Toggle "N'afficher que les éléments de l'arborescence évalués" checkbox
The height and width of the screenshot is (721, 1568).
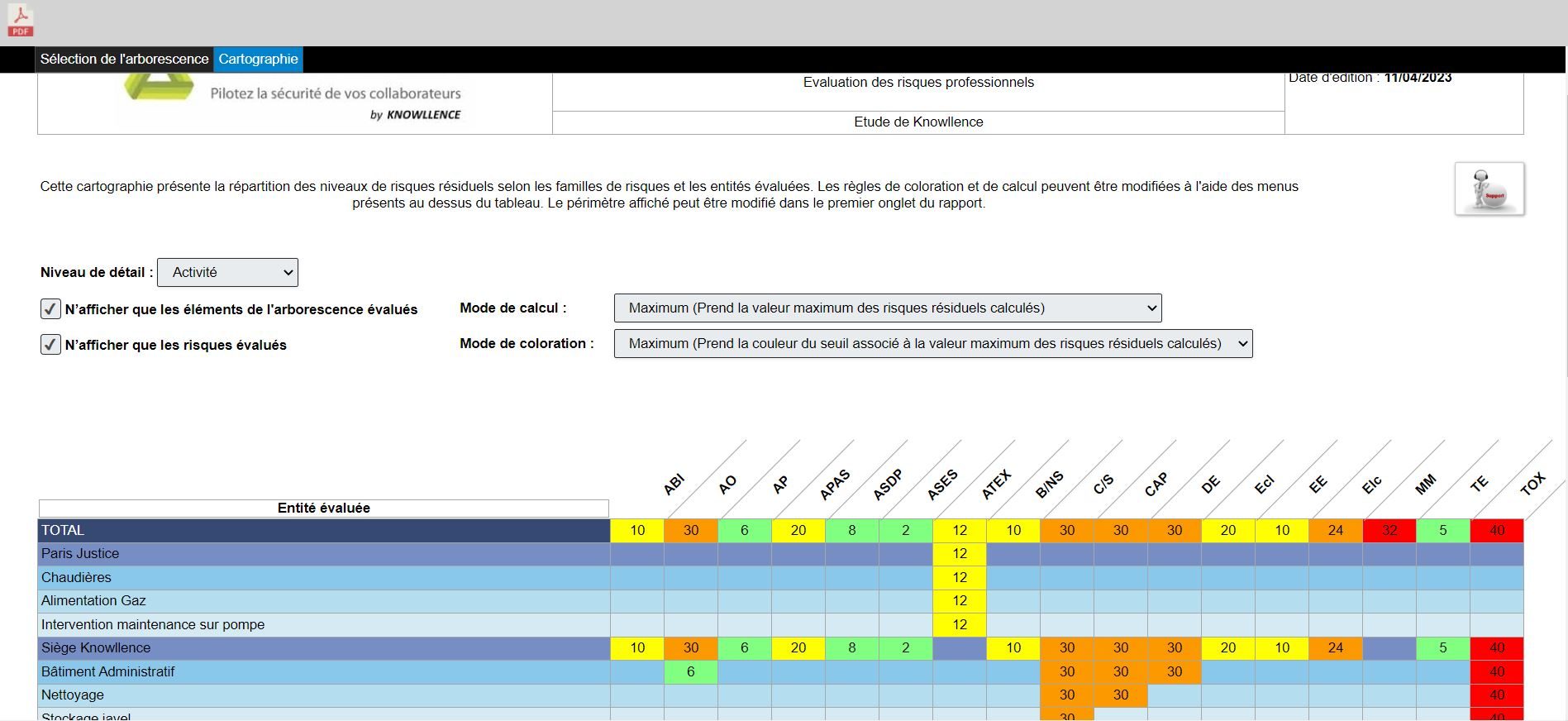pyautogui.click(x=50, y=309)
